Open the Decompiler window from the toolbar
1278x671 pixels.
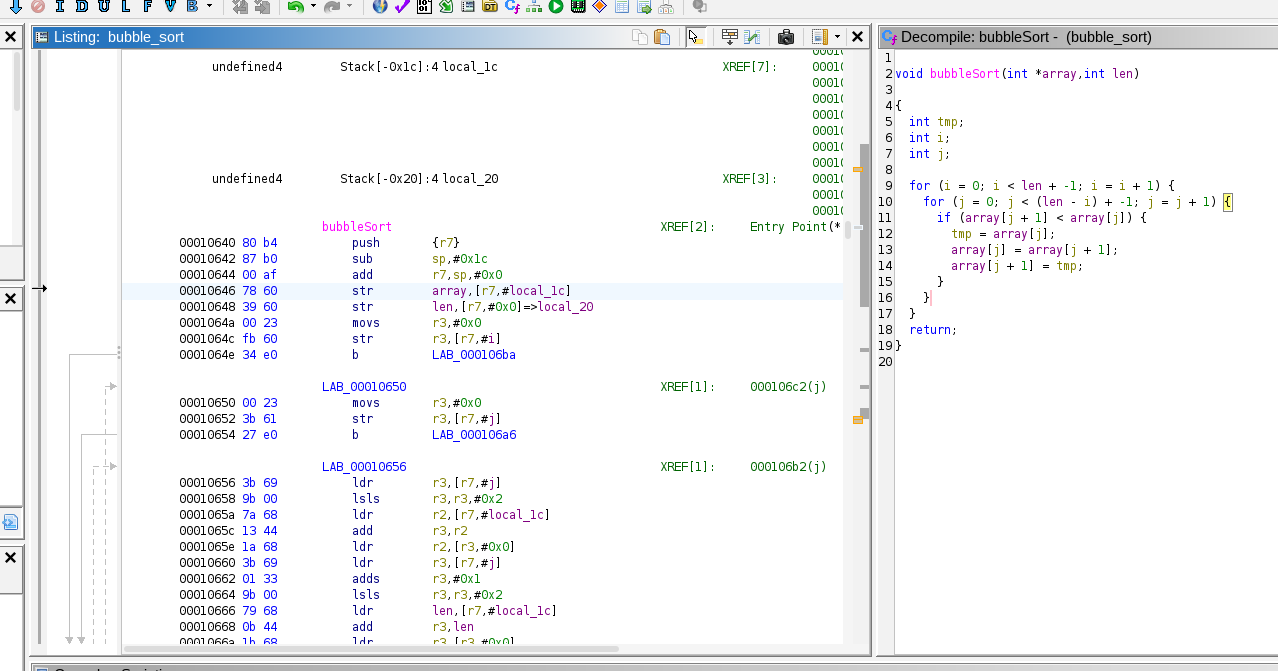tap(512, 7)
